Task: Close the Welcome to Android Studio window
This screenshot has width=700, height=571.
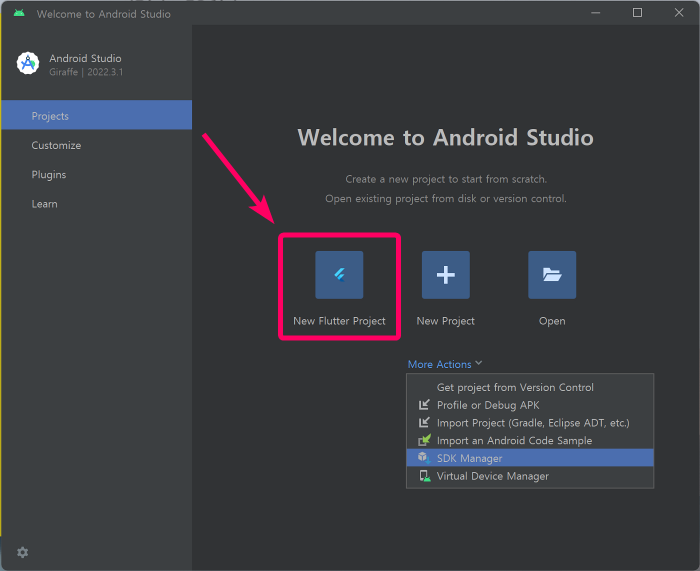Action: click(679, 13)
